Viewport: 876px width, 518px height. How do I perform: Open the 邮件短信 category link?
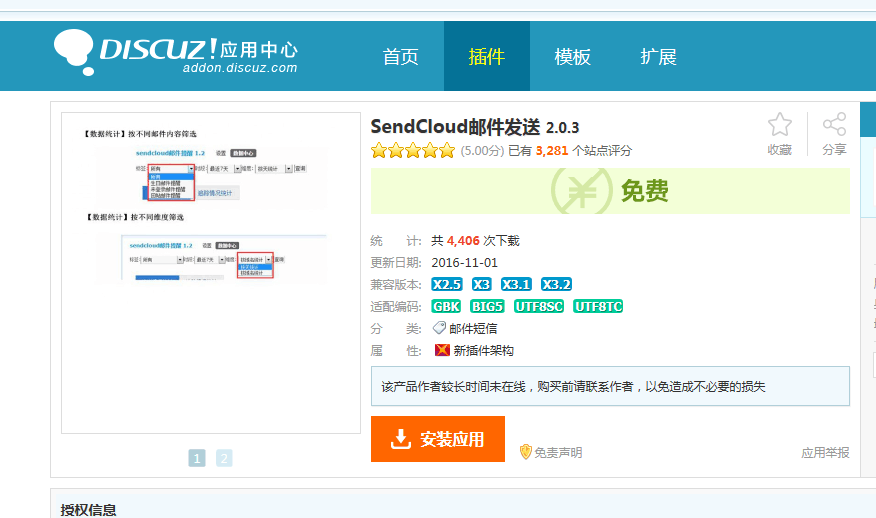473,329
